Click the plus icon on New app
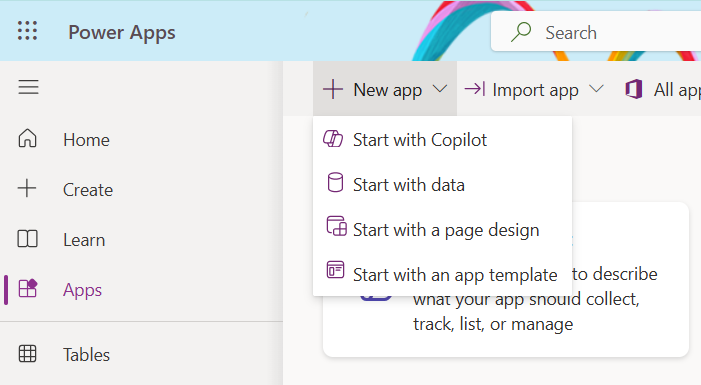This screenshot has width=701, height=385. point(333,89)
